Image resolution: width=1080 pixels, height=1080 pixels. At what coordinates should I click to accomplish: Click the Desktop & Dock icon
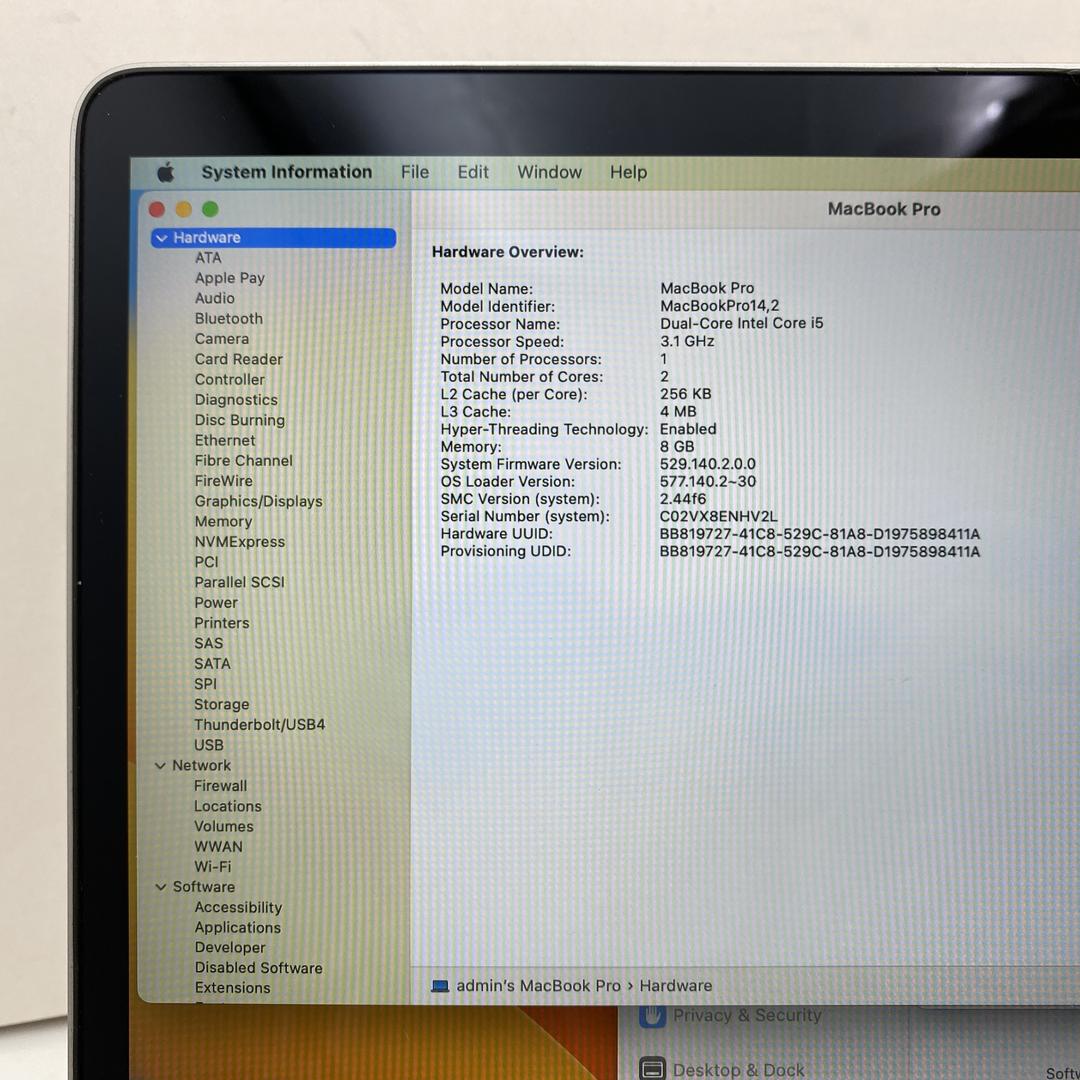pos(652,1069)
